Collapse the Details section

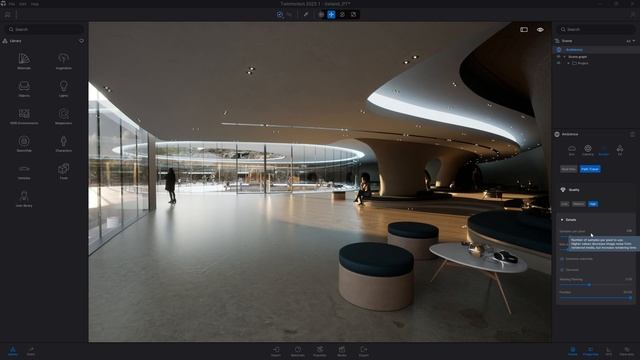pyautogui.click(x=562, y=220)
